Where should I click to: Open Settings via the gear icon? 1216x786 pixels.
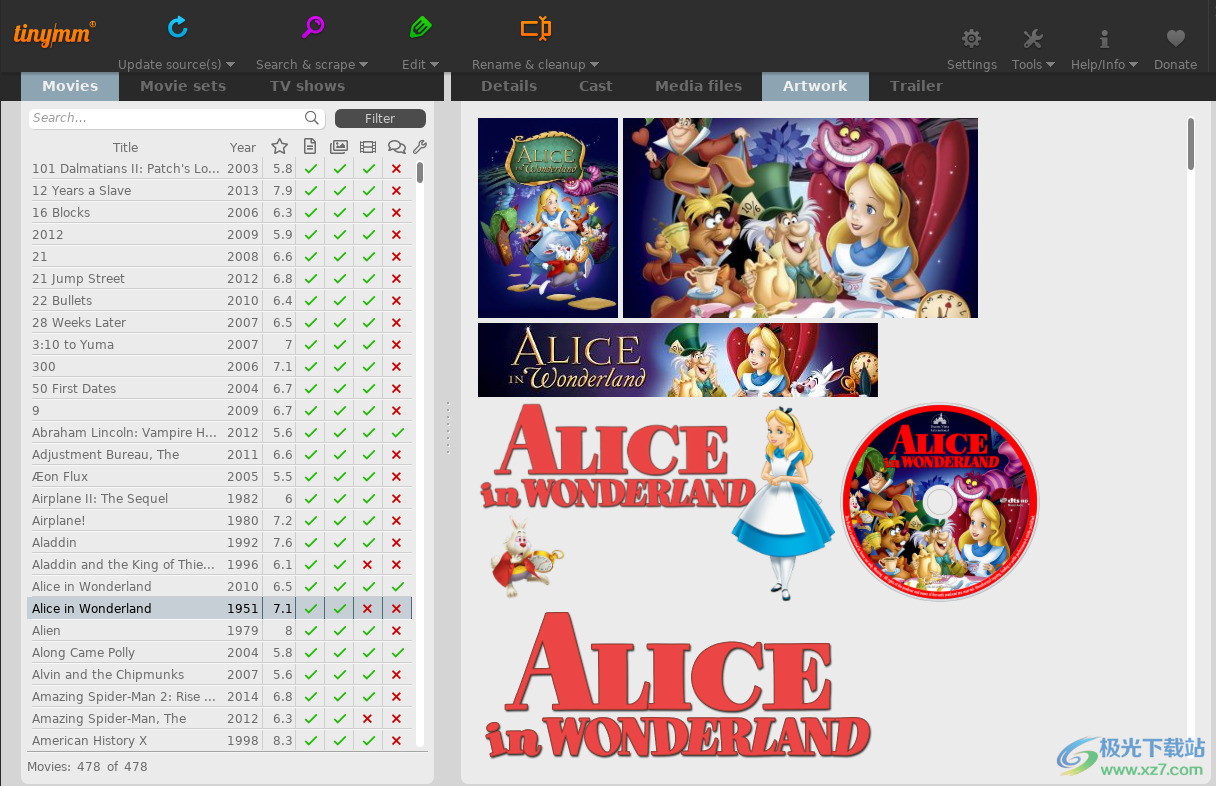(971, 39)
